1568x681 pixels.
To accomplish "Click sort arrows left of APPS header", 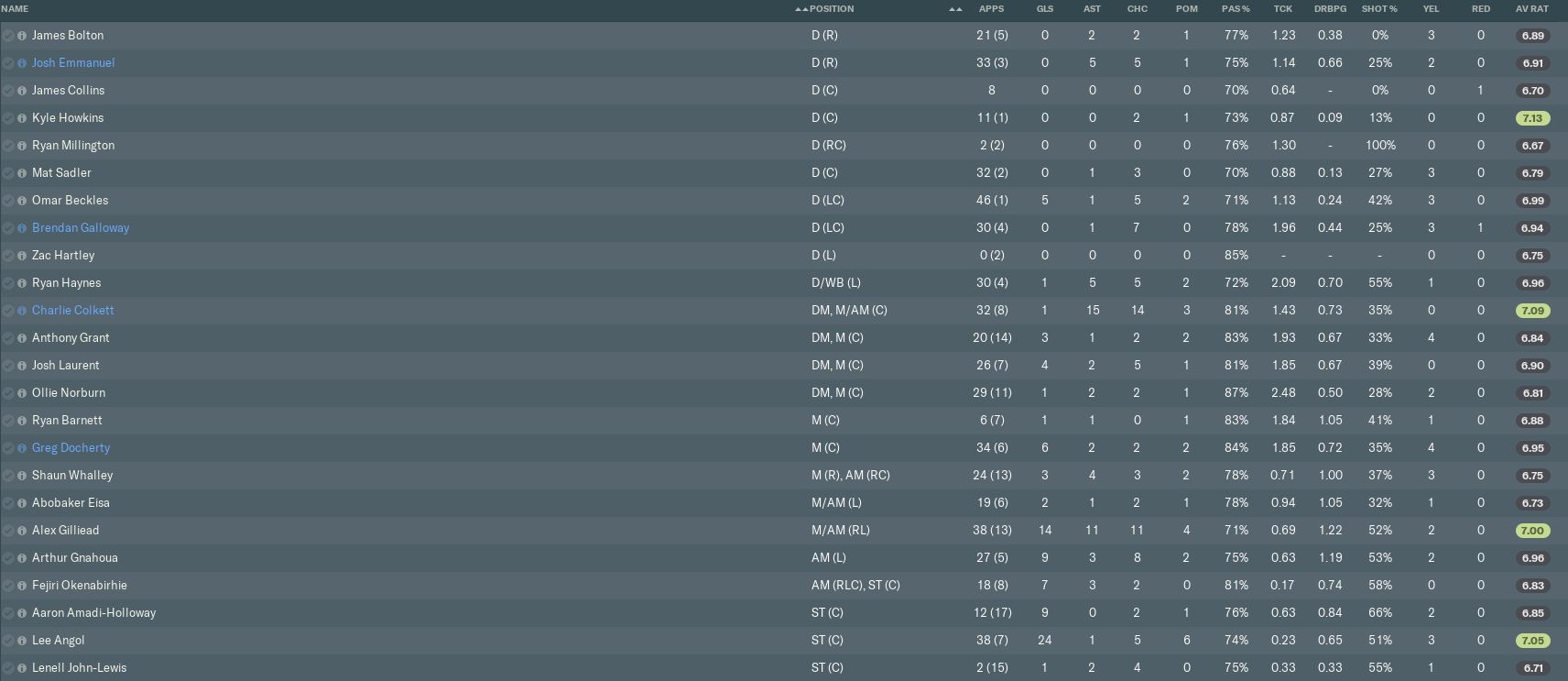I will (955, 9).
